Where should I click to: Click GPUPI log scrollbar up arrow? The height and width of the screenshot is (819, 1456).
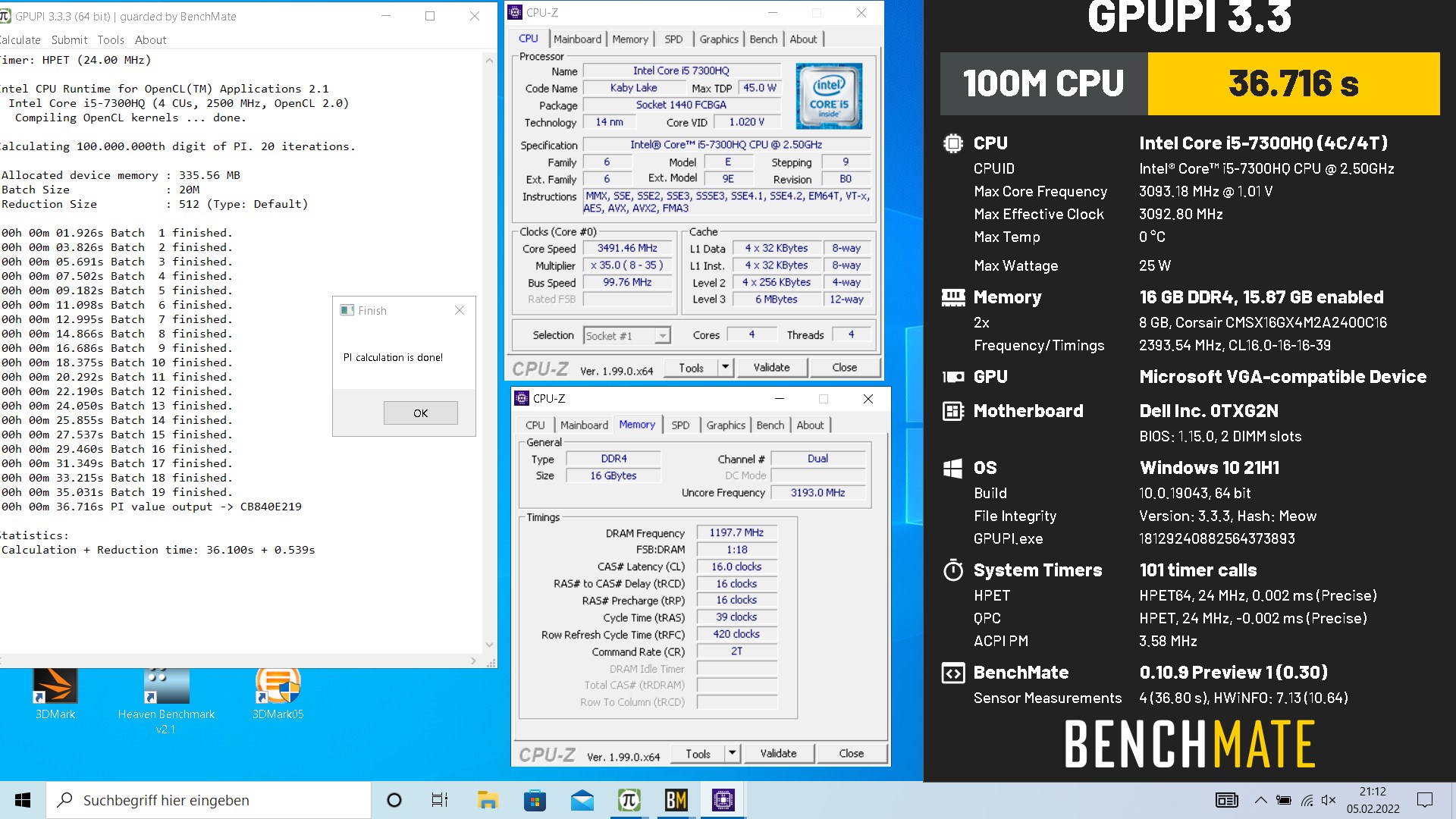point(489,60)
